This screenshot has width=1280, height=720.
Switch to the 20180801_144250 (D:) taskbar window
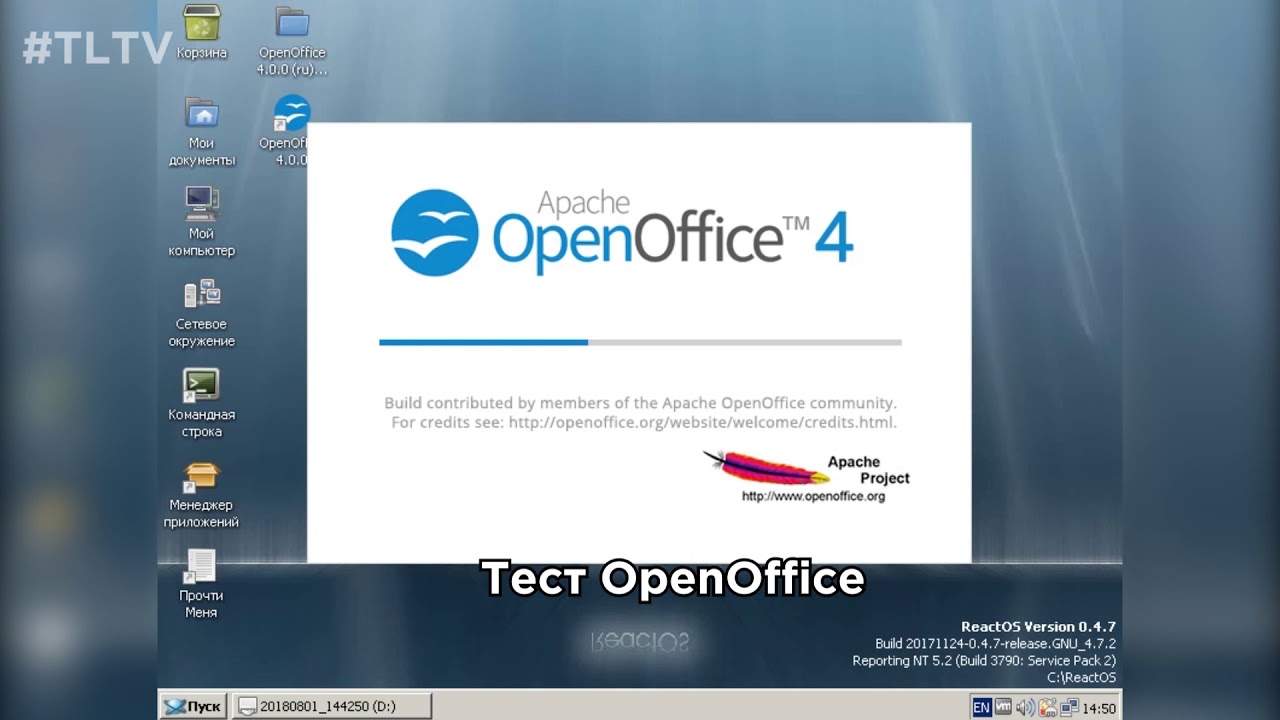(x=332, y=706)
